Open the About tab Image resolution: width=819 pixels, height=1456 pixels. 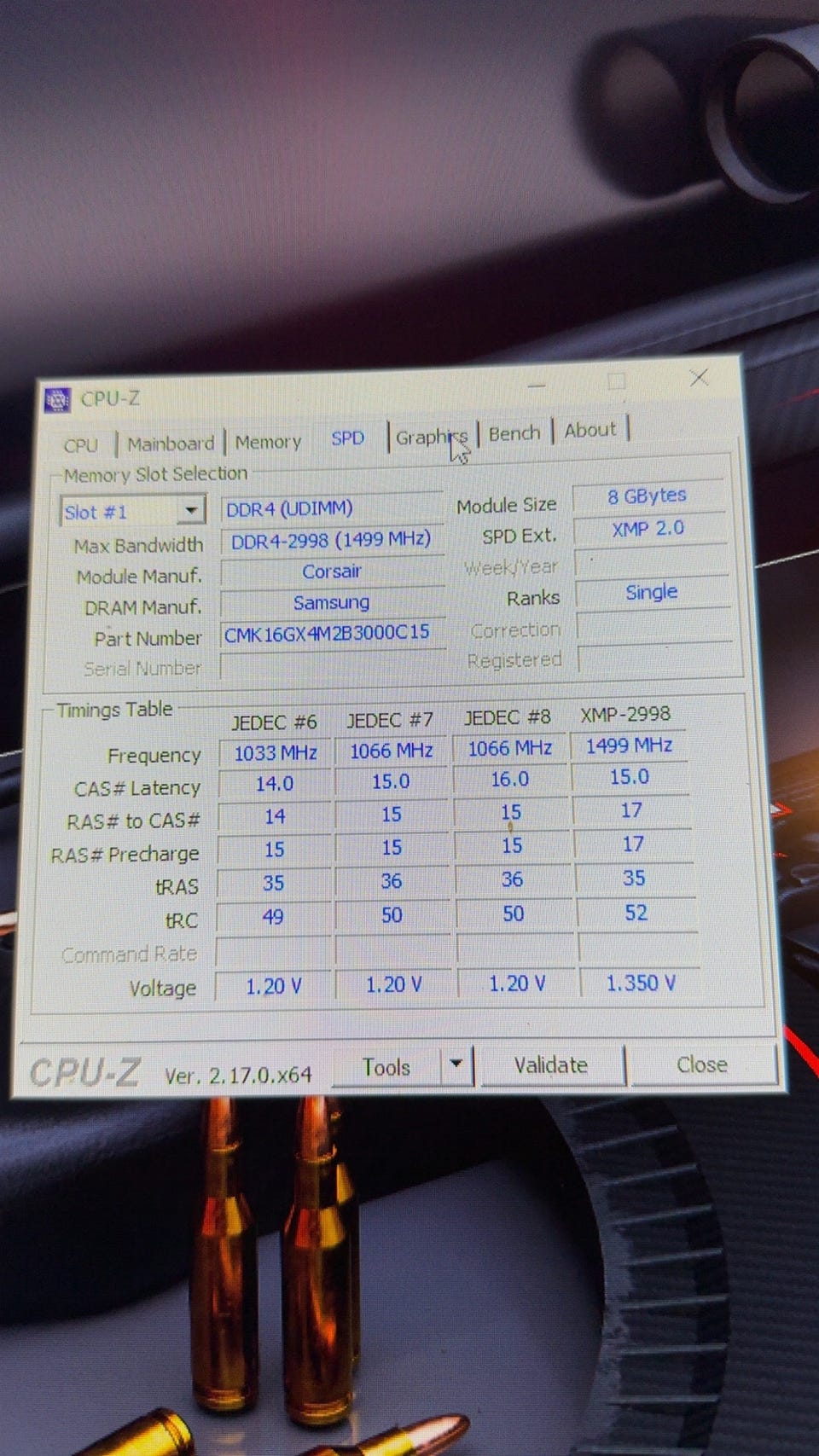[x=590, y=430]
